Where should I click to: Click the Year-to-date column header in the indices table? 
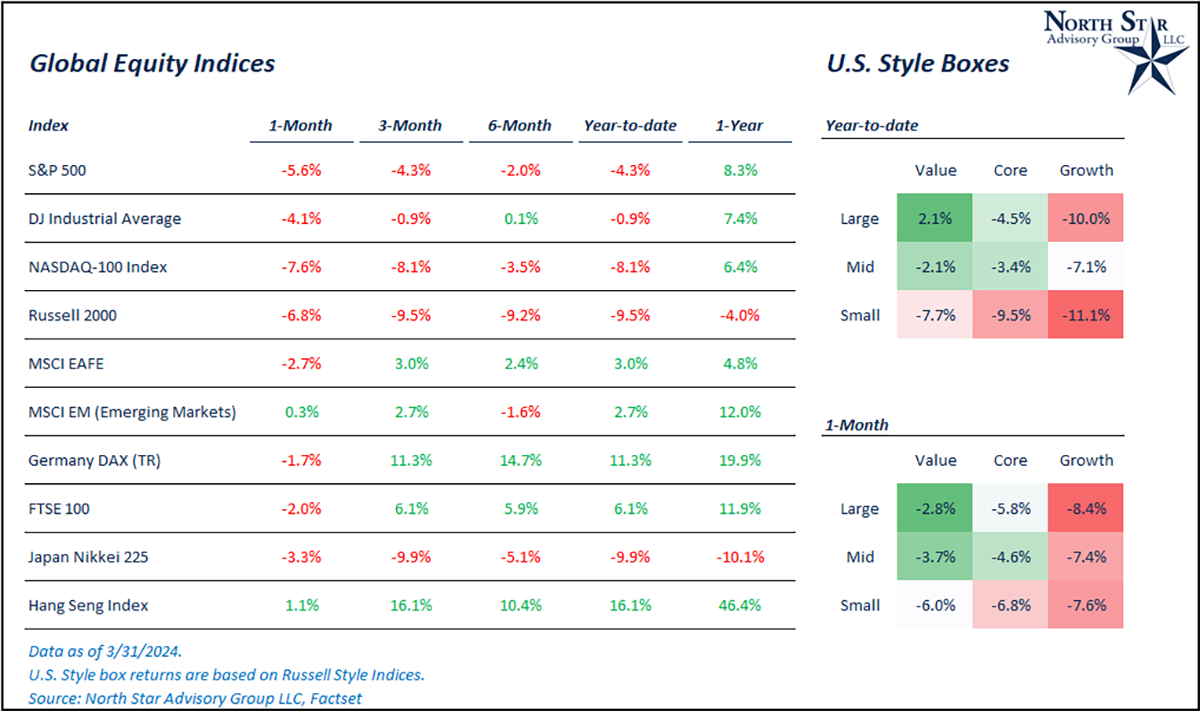[630, 126]
